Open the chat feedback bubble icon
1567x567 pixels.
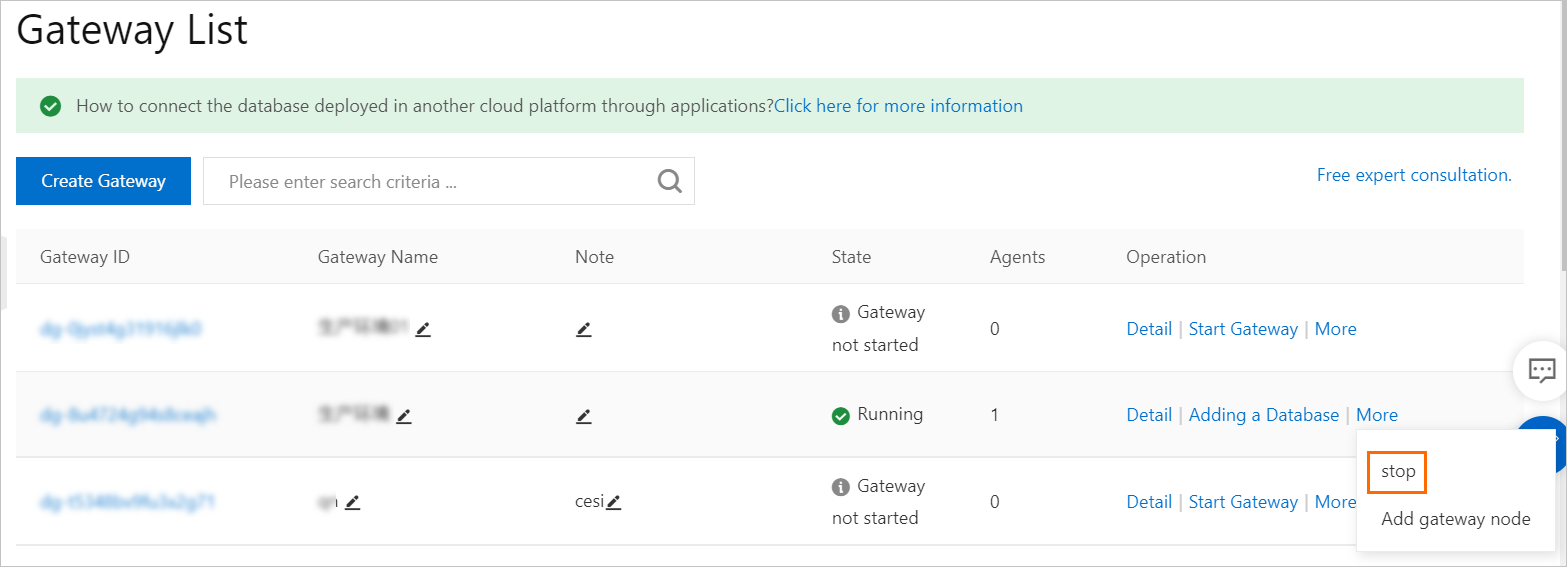click(1541, 371)
